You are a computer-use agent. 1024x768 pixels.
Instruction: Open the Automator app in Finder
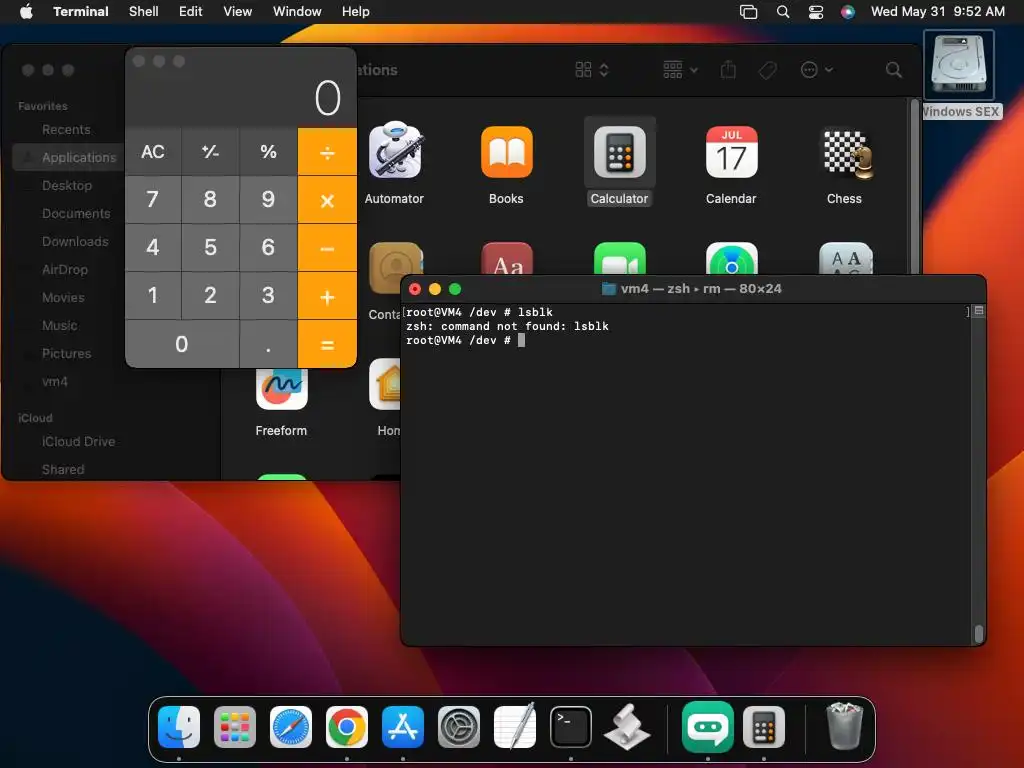[394, 152]
